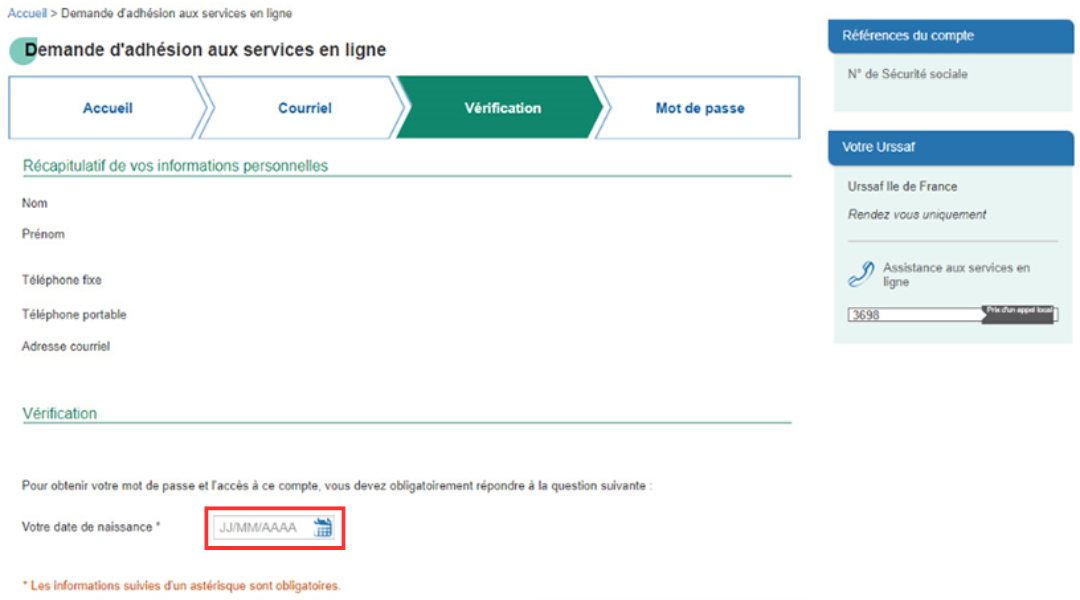1080x600 pixels.
Task: Select the Vérification step tab
Action: coord(502,108)
